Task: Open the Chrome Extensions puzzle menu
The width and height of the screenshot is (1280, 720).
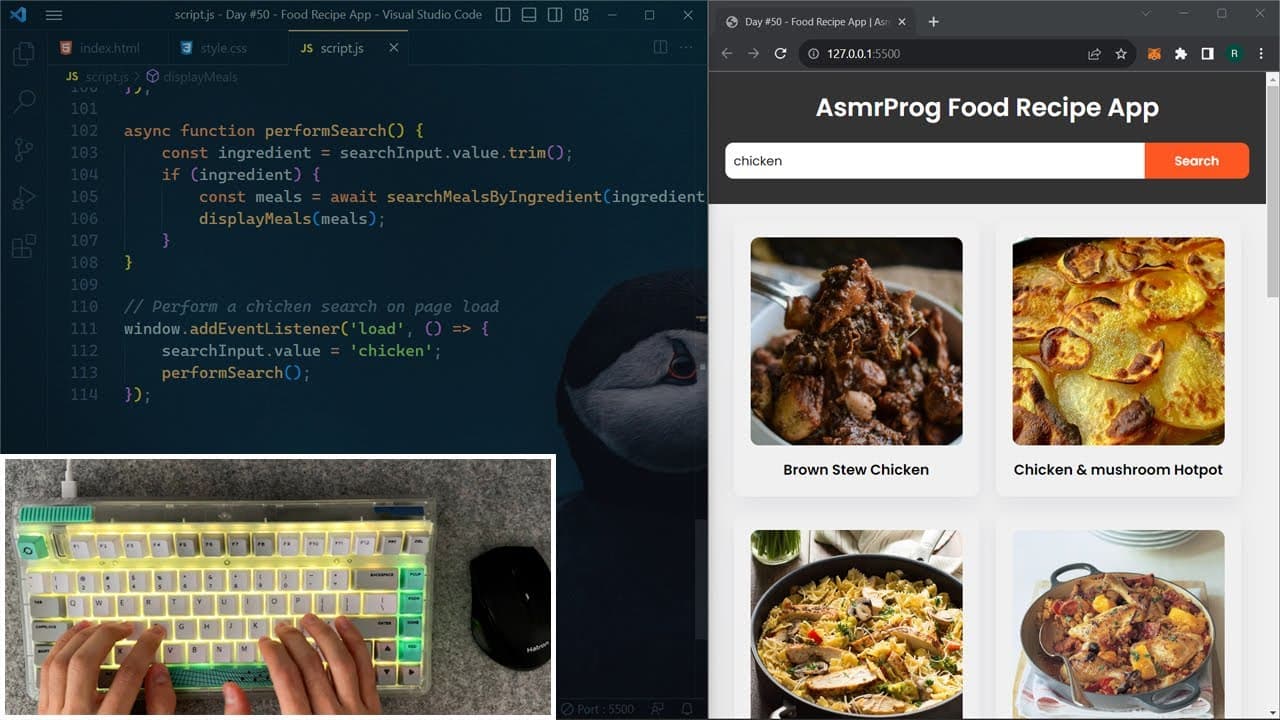Action: click(x=1181, y=54)
